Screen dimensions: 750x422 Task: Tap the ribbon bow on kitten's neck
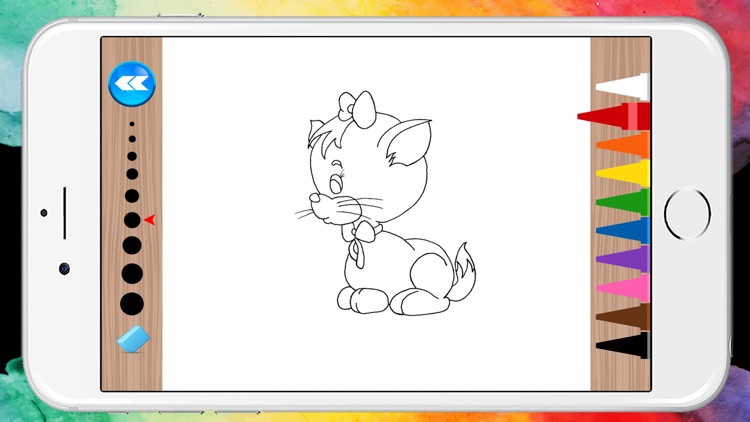[x=361, y=242]
